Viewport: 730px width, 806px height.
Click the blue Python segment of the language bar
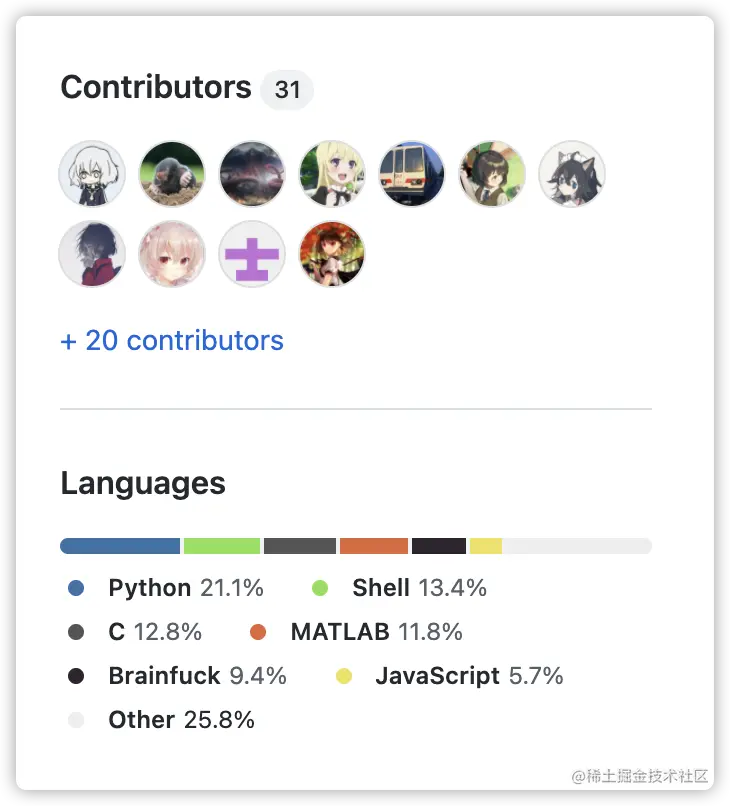[120, 546]
